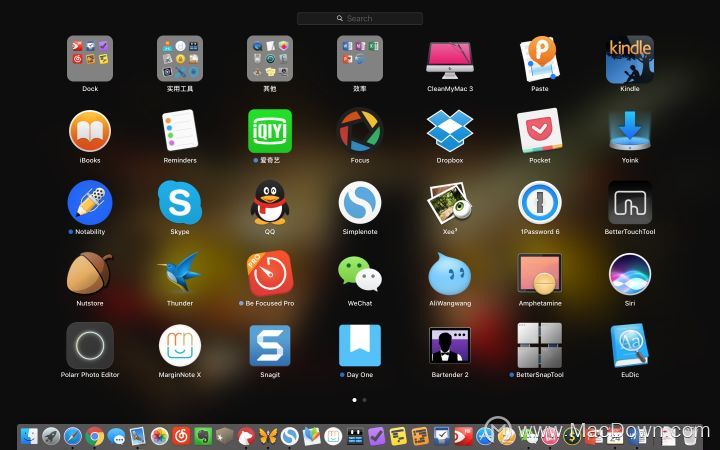Launch Siri
720x450 pixels.
[x=630, y=274]
